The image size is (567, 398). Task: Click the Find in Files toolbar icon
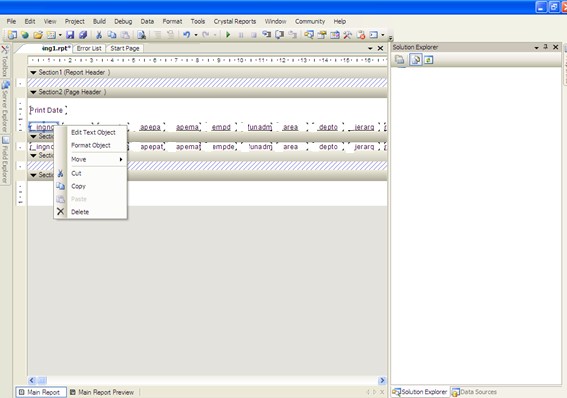click(x=141, y=35)
